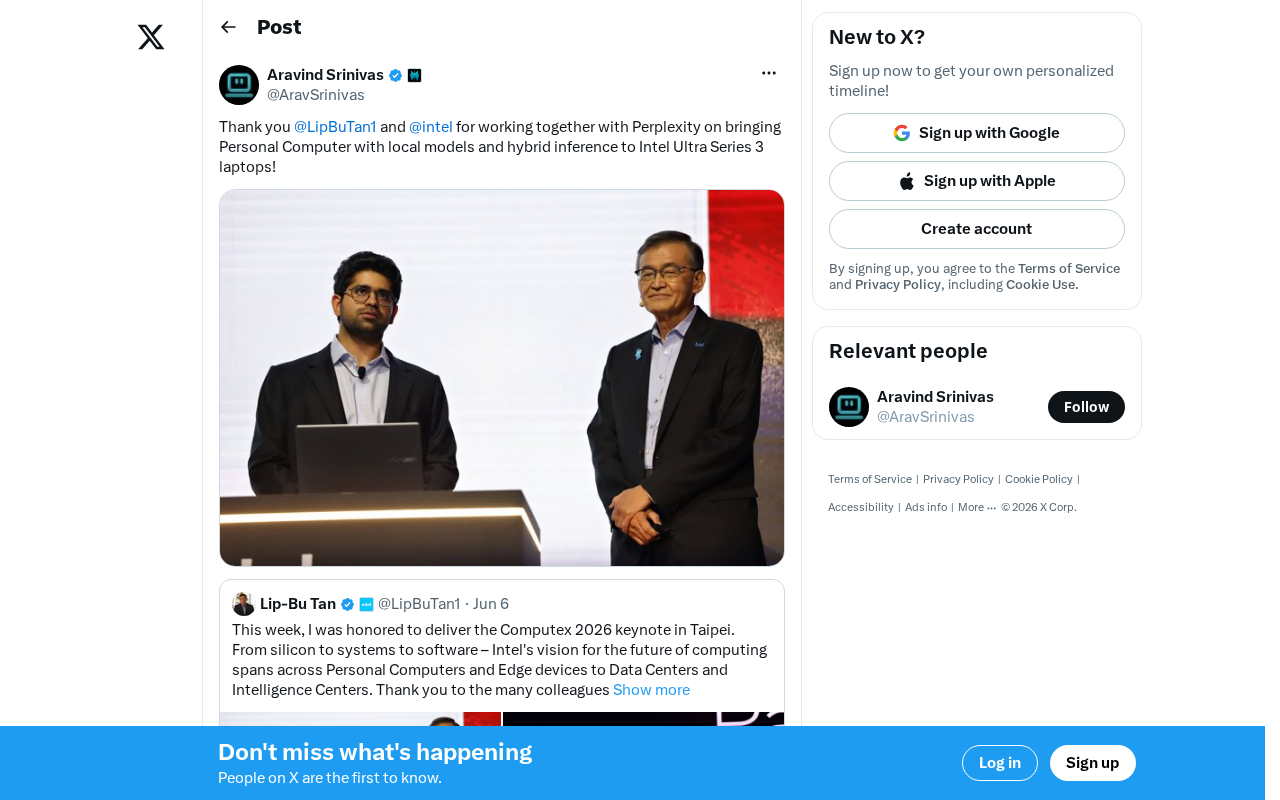
Task: Open @LipBuTan1 mention in the post text
Action: pos(335,127)
